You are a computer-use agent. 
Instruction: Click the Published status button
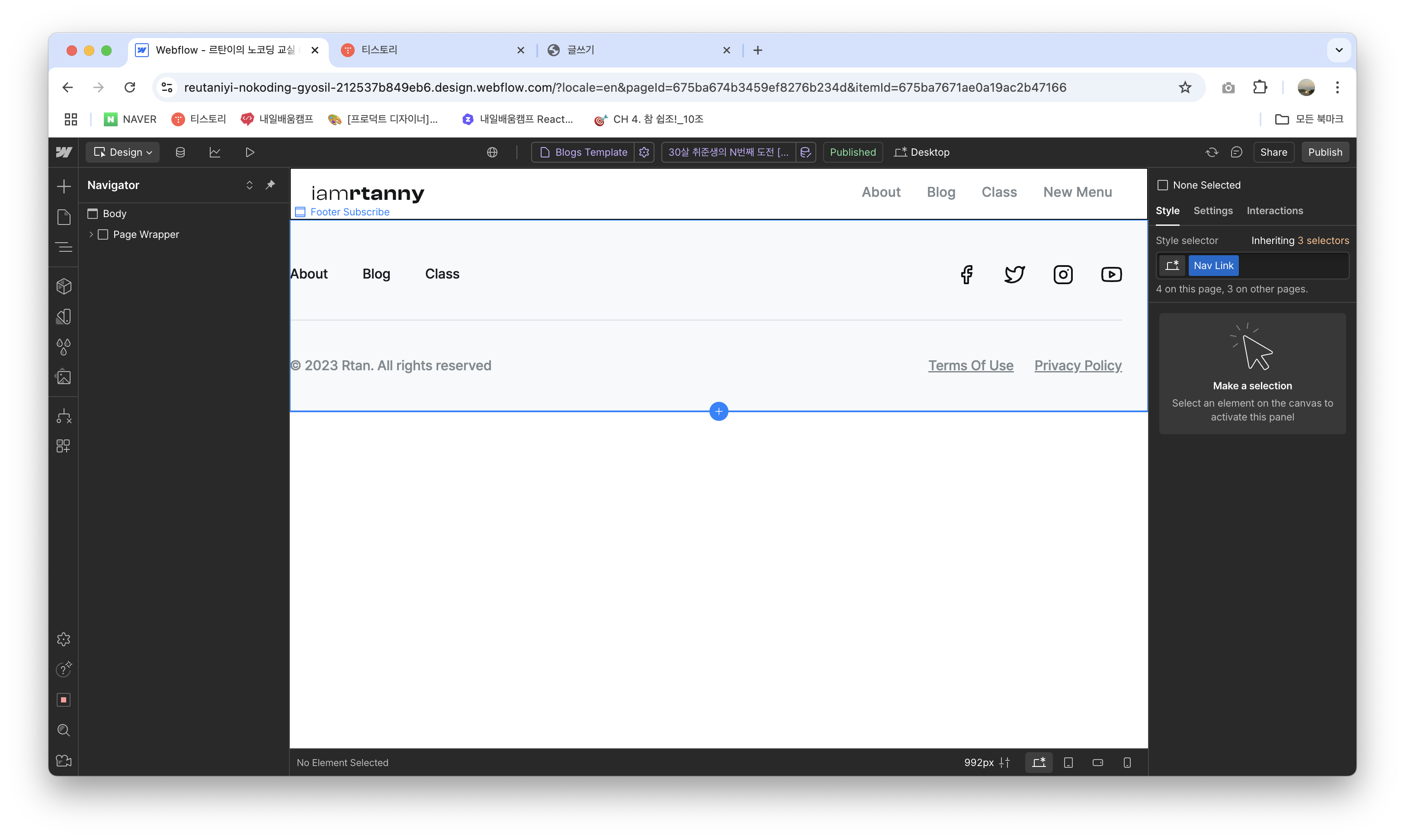pyautogui.click(x=853, y=152)
